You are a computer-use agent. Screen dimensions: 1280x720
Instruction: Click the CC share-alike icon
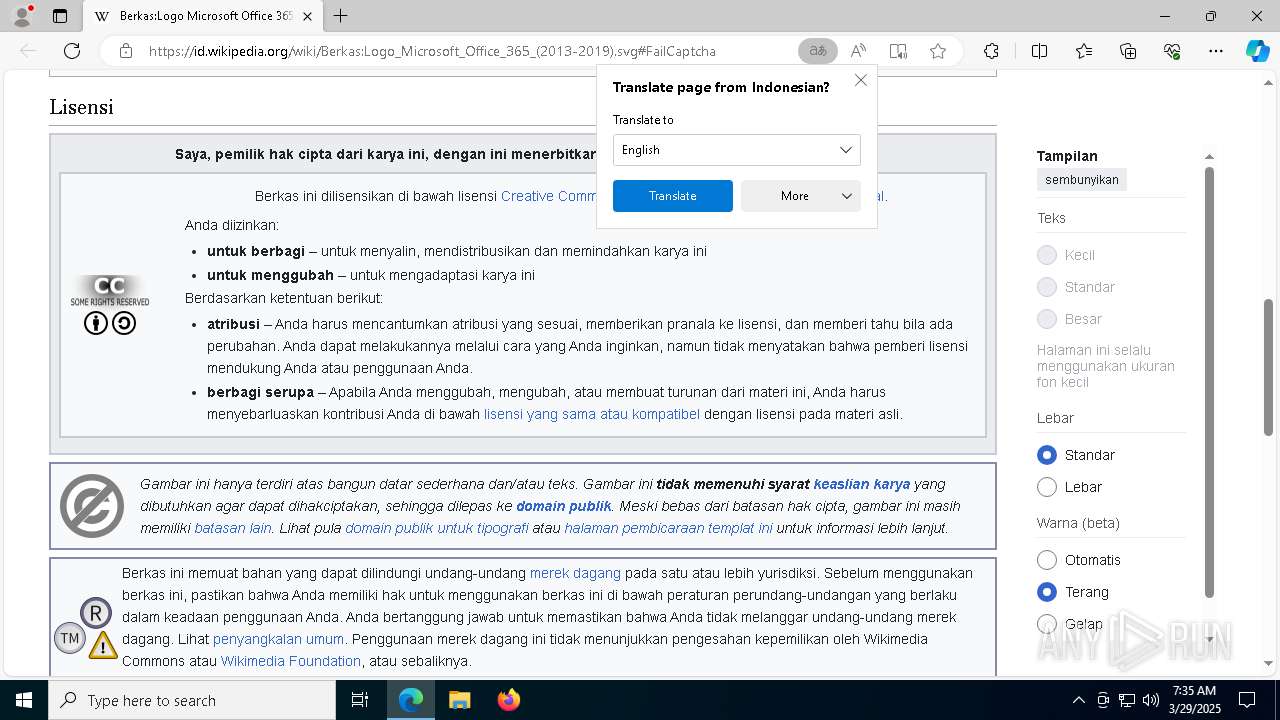pos(124,323)
